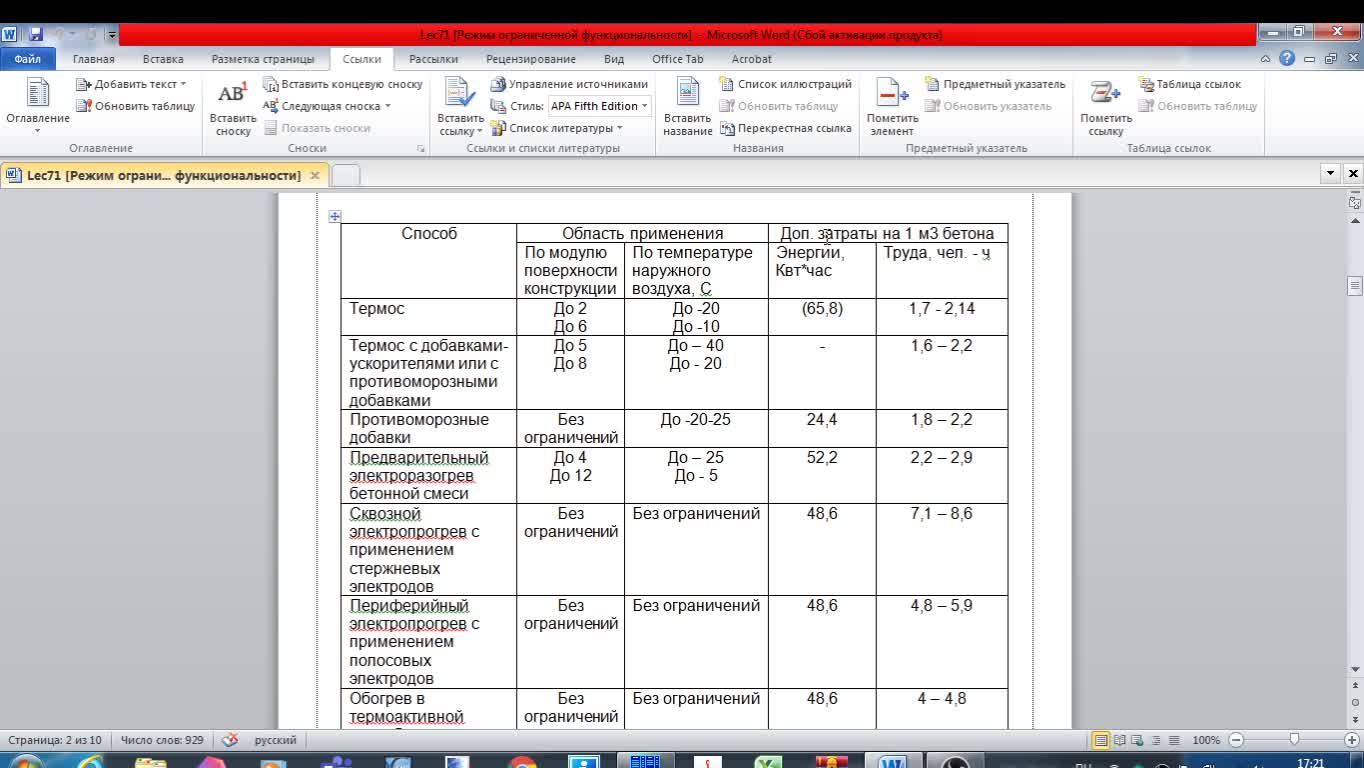This screenshot has height=768, width=1364.
Task: Click the Word icon in the Windows taskbar
Action: click(892, 762)
